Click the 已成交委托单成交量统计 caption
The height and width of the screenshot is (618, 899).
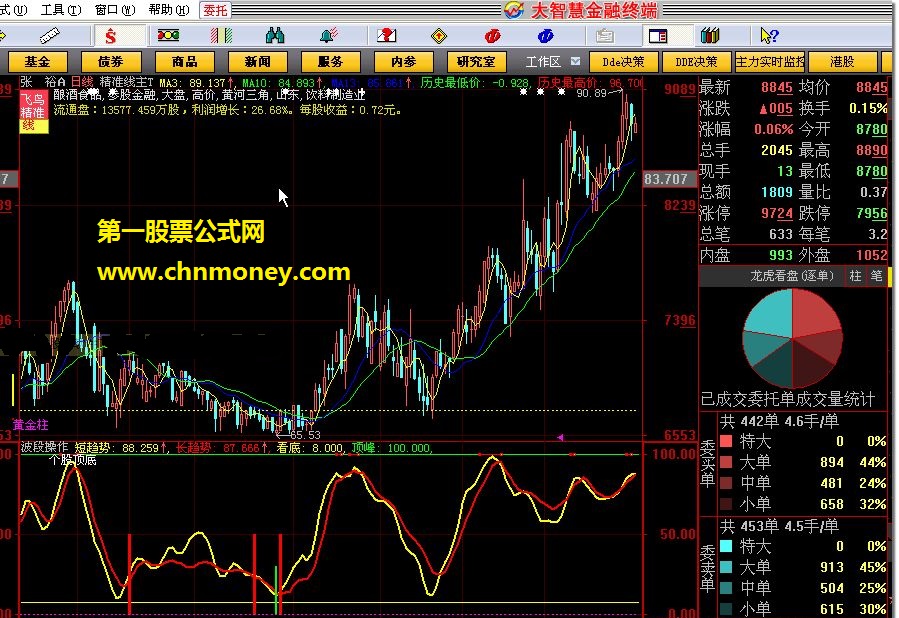tap(788, 399)
